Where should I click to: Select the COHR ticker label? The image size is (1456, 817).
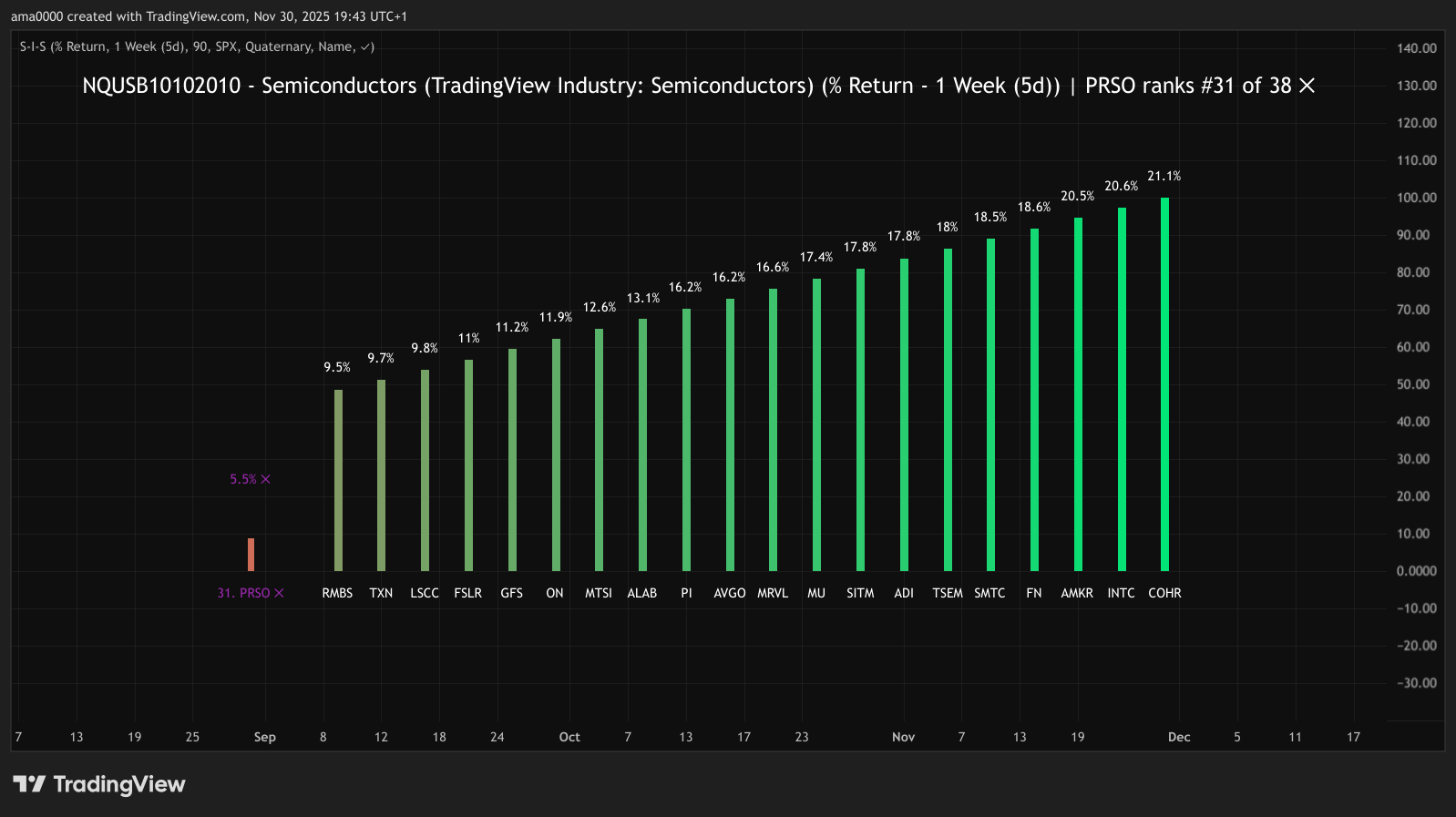(x=1164, y=593)
